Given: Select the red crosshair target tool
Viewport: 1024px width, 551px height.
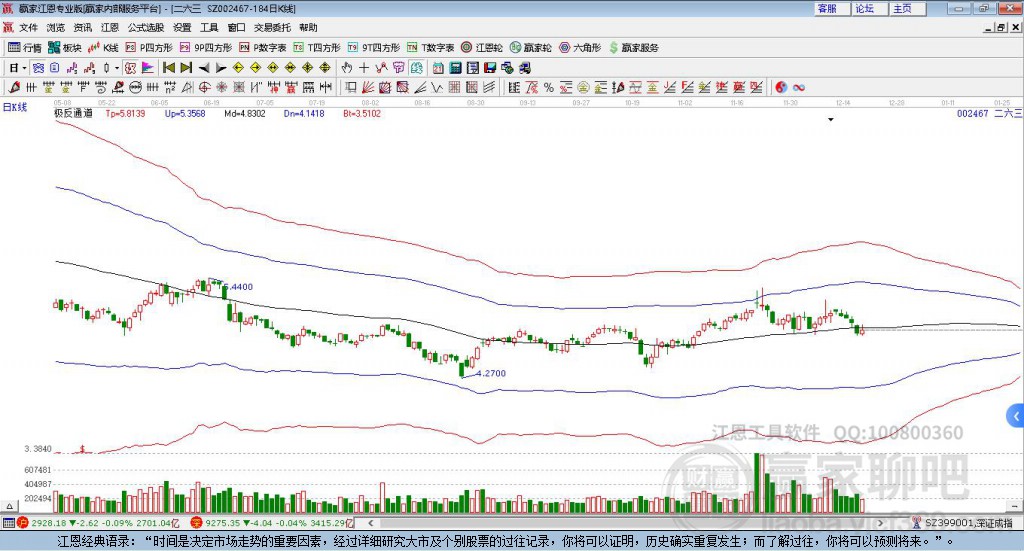Looking at the screenshot, I should click(204, 87).
